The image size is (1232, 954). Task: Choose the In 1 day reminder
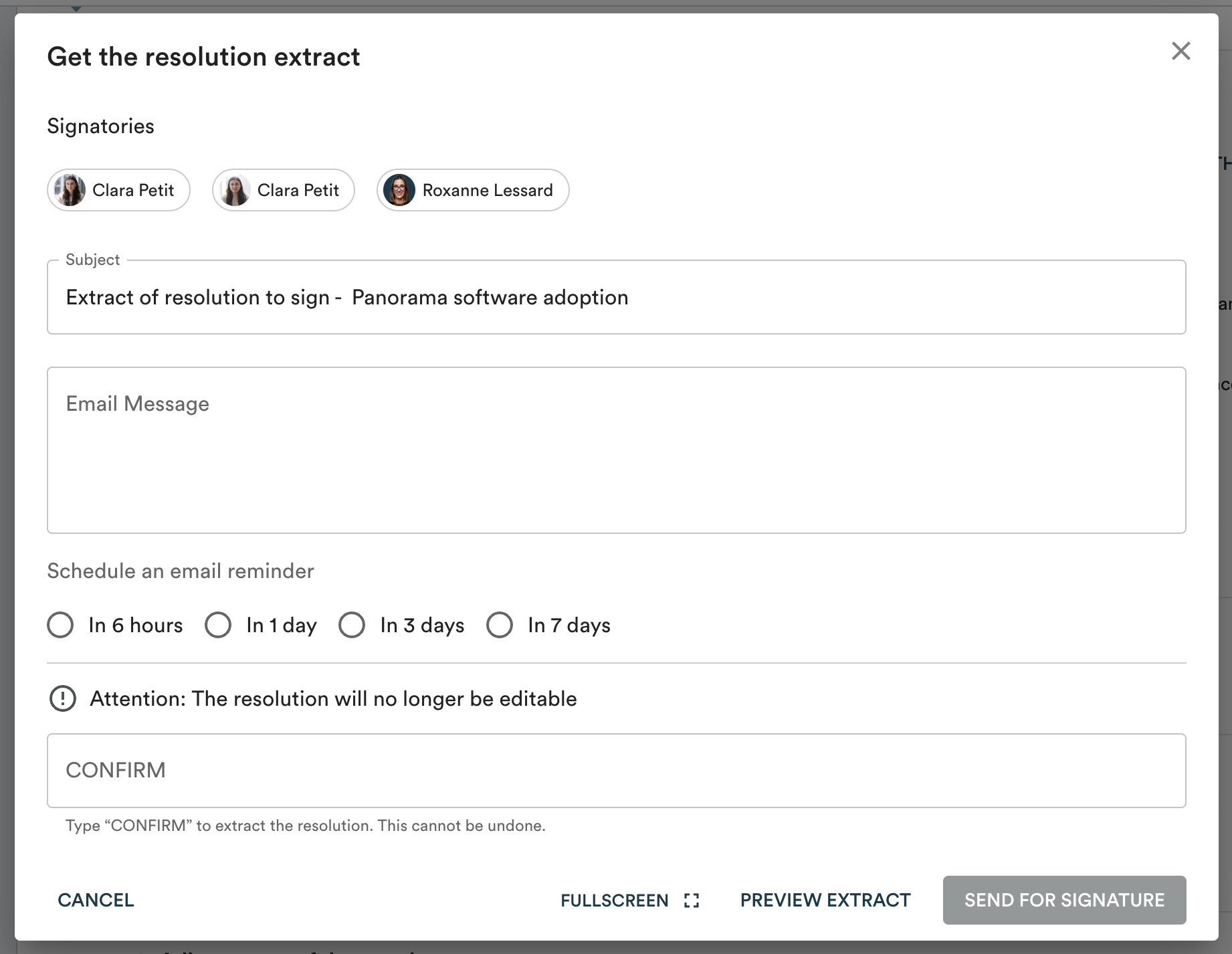coord(218,625)
